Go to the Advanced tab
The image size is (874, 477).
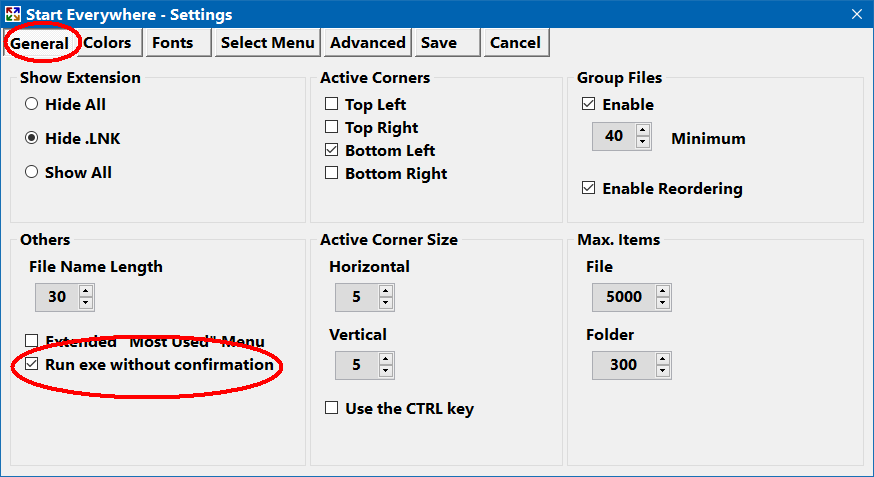pyautogui.click(x=367, y=42)
